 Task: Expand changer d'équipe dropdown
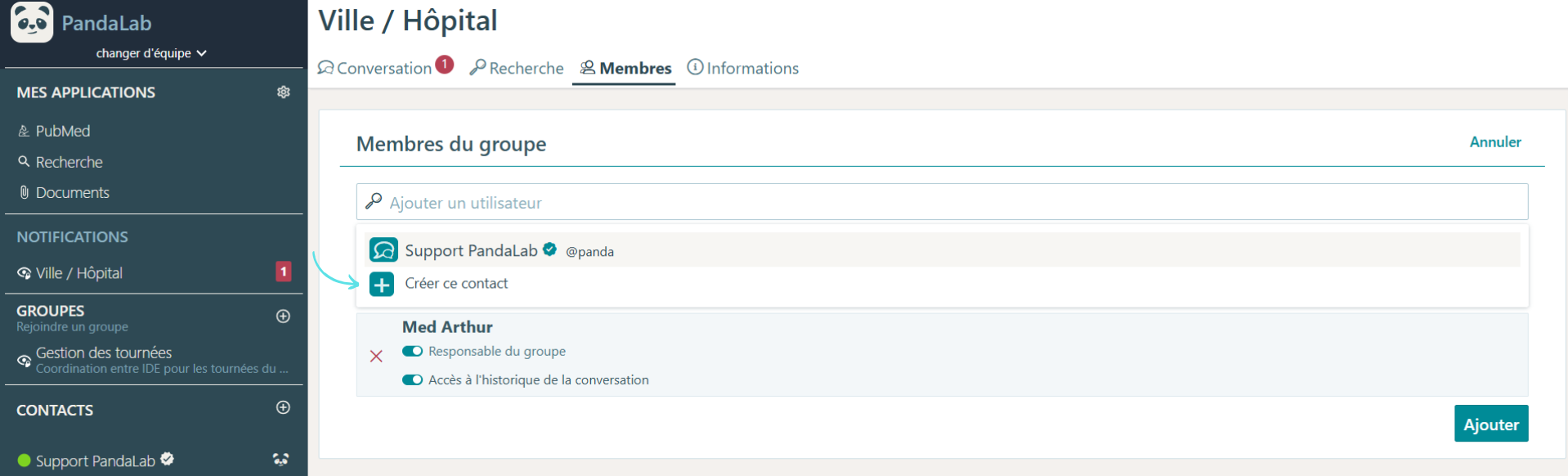151,53
